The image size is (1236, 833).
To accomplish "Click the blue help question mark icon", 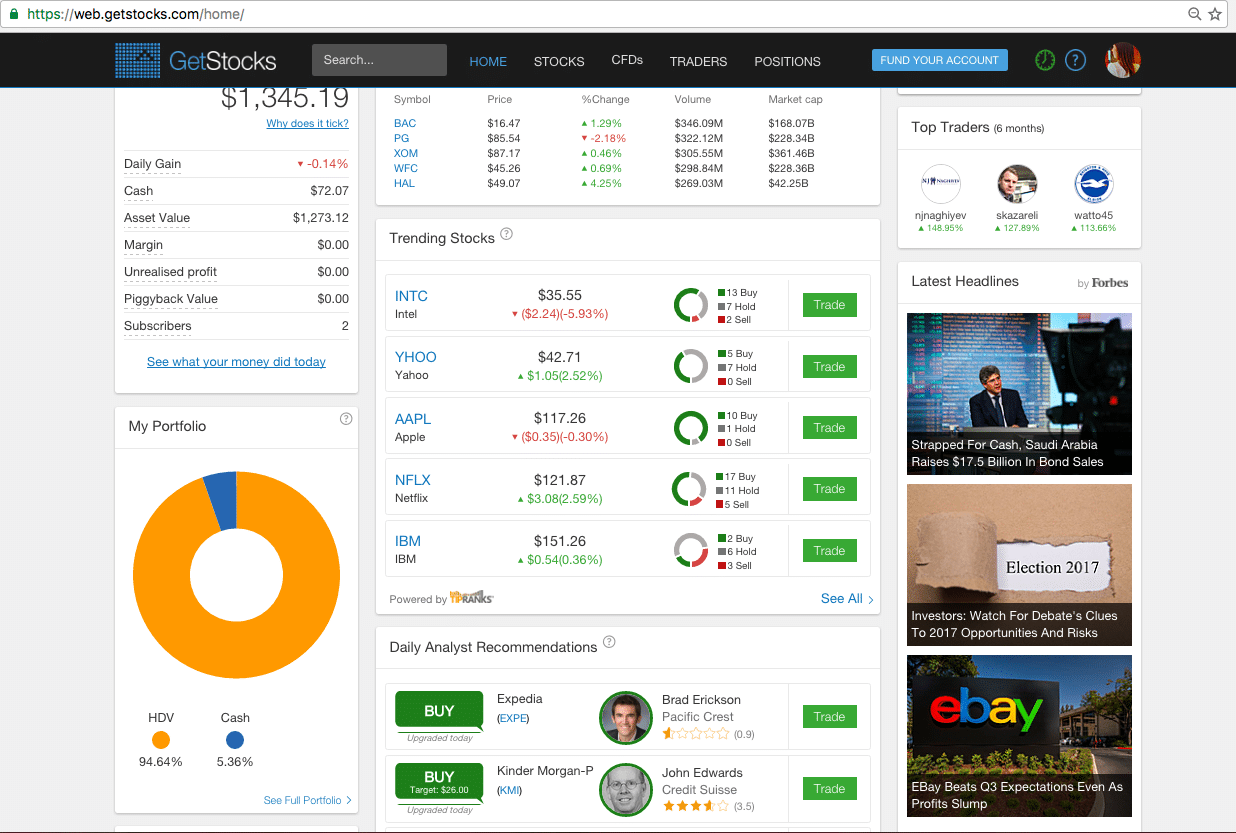I will coord(1075,60).
